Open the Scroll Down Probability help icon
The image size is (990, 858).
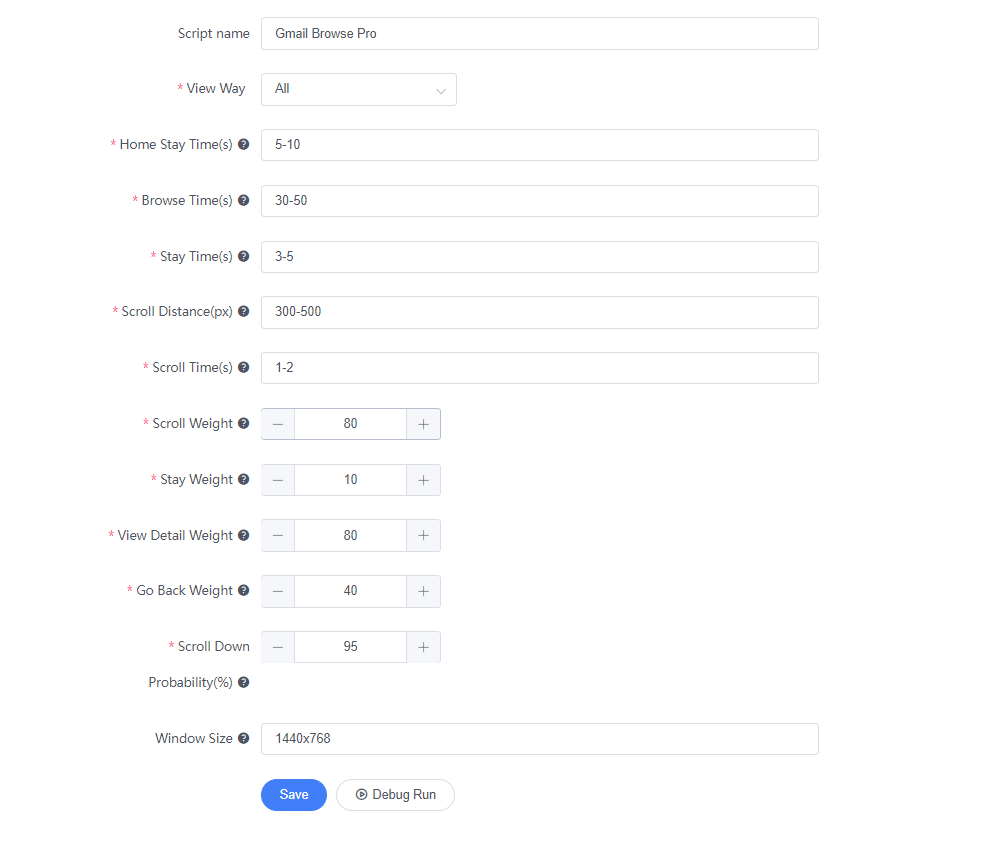pos(244,682)
